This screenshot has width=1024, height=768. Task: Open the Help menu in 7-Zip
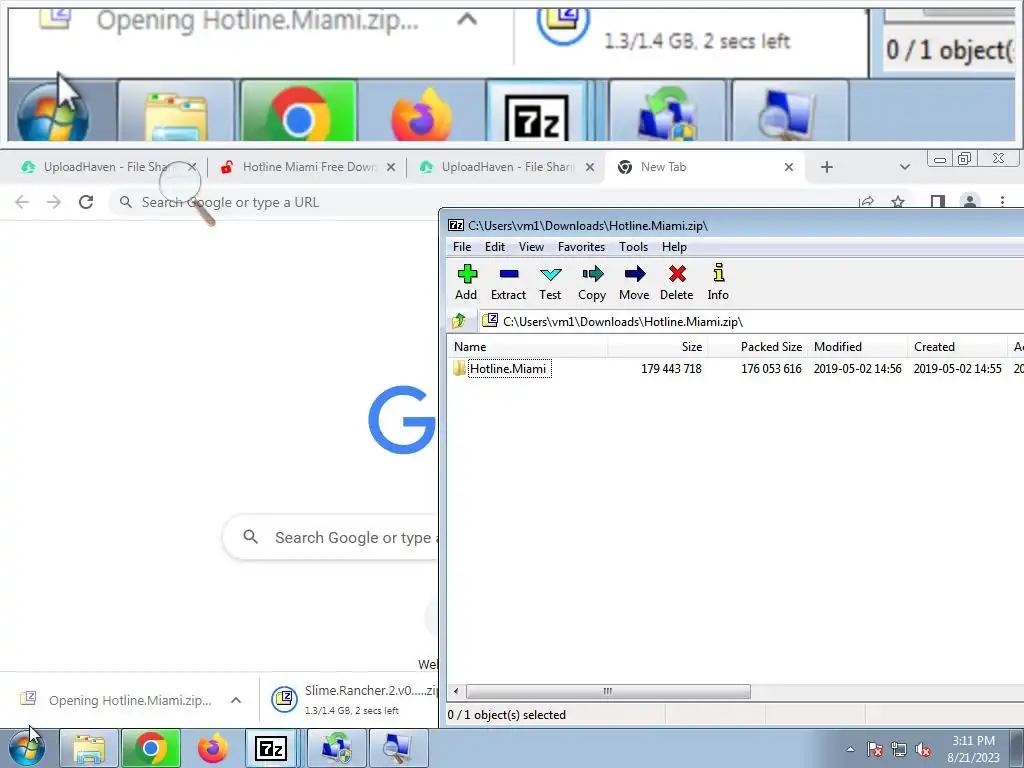coord(674,247)
